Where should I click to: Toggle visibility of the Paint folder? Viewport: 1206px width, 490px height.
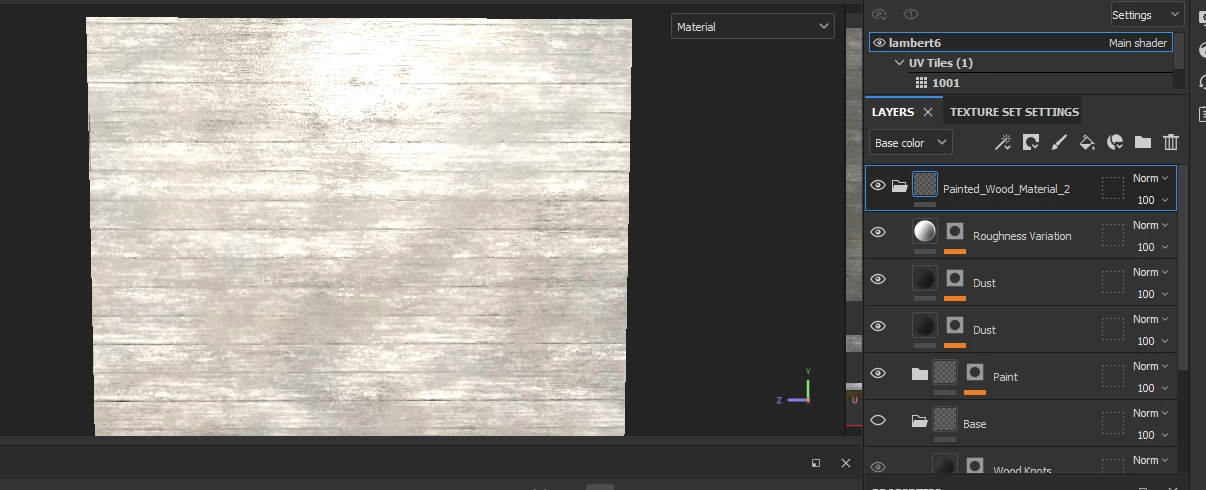[878, 374]
